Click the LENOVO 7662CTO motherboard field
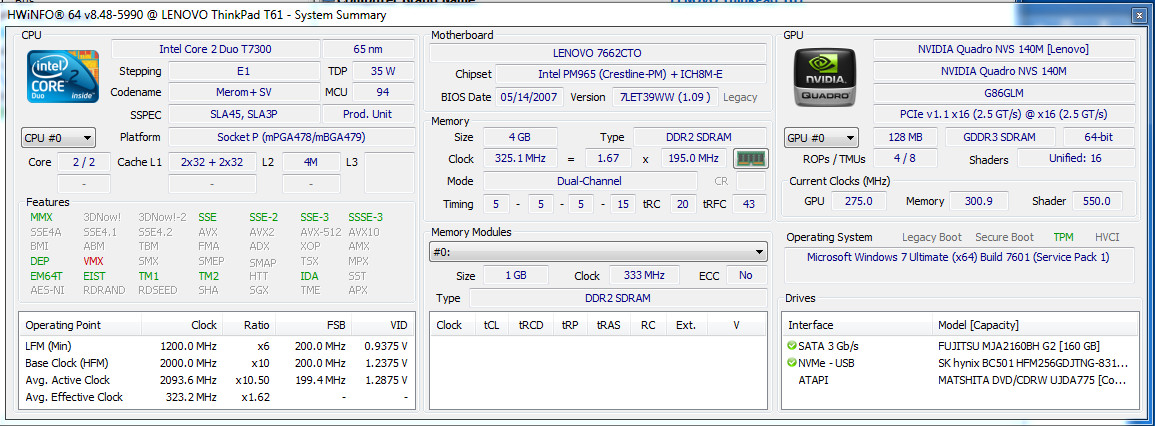1155x426 pixels. point(598,53)
